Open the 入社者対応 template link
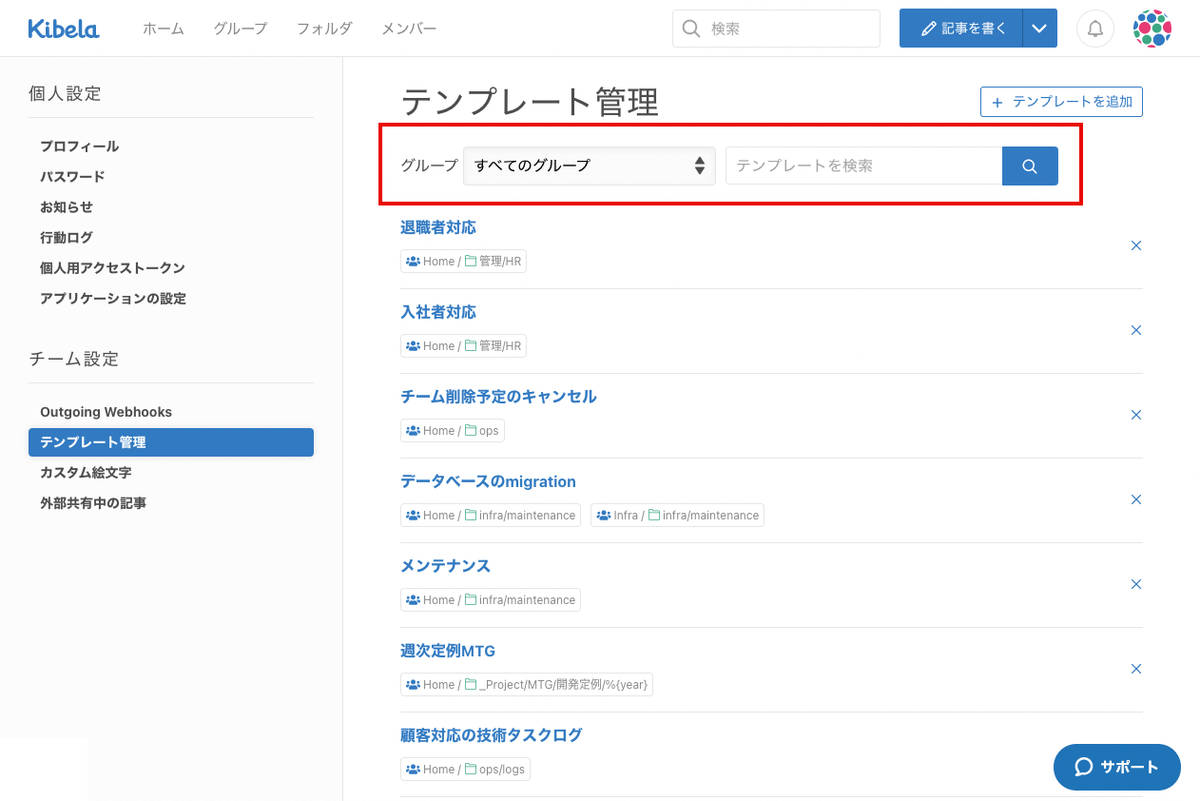 point(438,312)
